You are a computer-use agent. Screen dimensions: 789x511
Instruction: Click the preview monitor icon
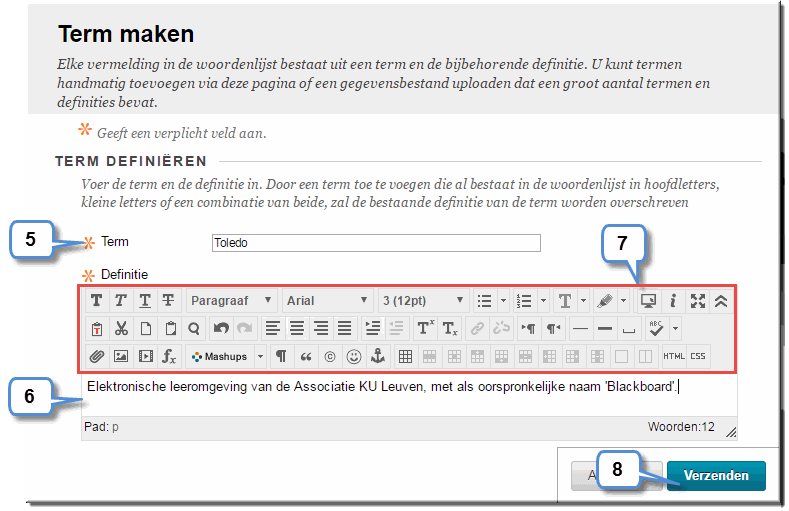tap(648, 301)
